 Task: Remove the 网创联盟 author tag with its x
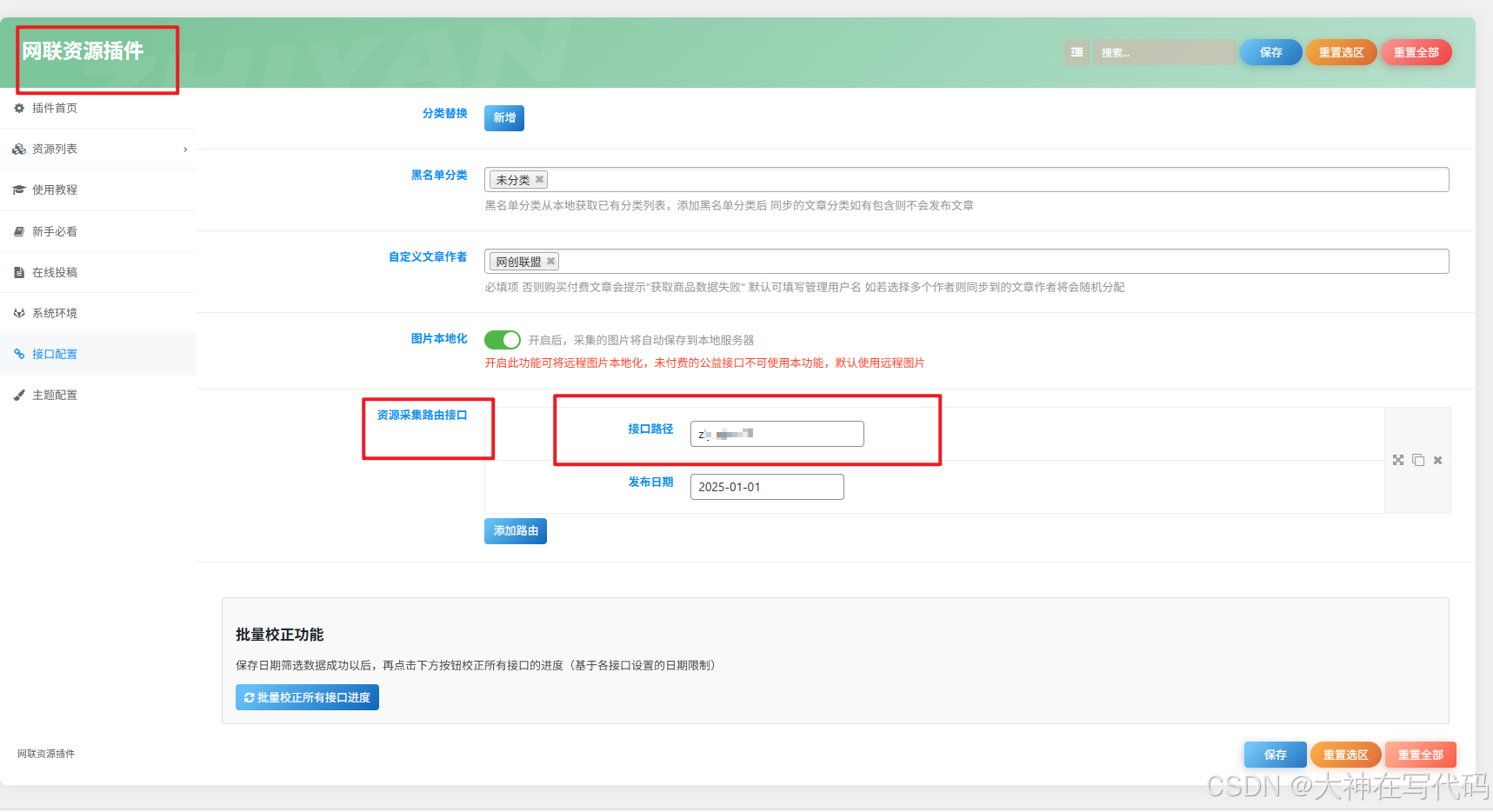(x=550, y=262)
